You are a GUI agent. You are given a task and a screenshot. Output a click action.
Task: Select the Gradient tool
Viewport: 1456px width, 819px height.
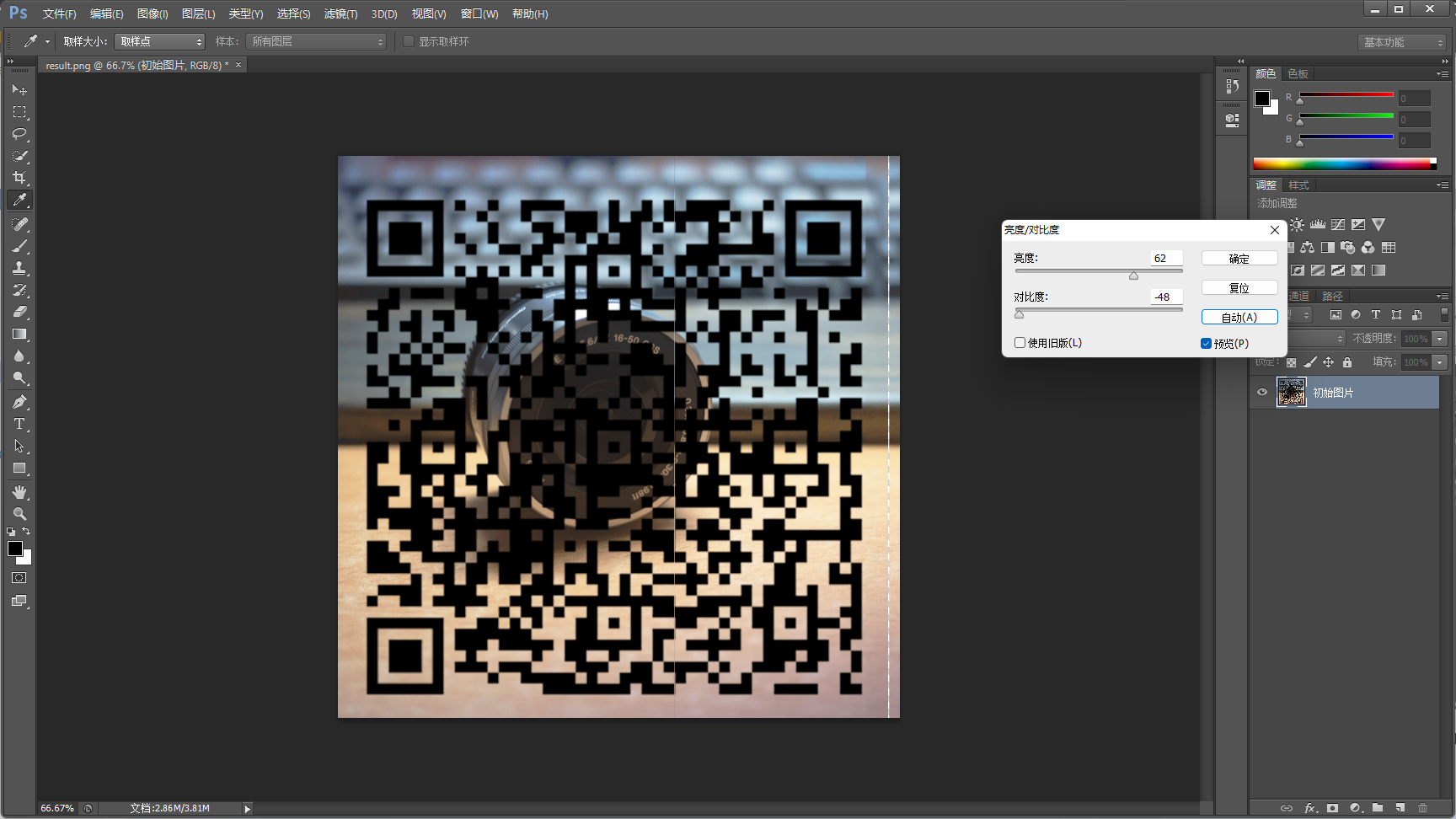[19, 334]
